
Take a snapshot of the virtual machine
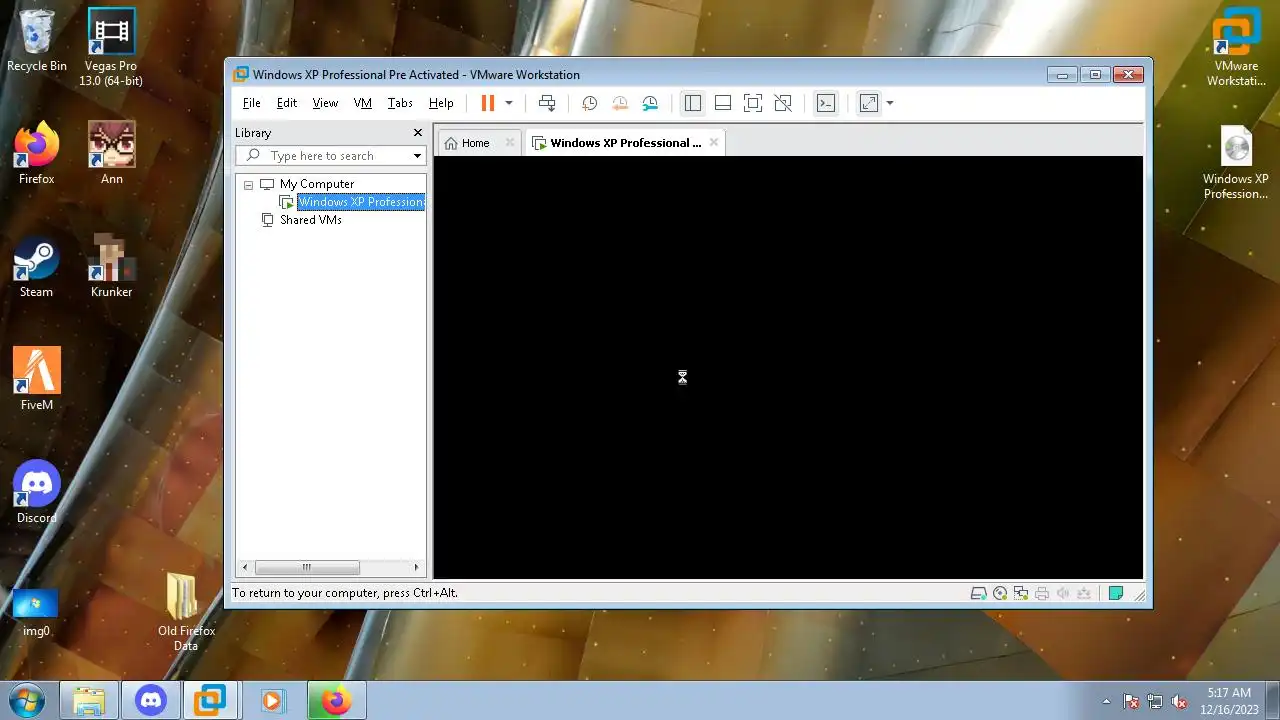[590, 103]
